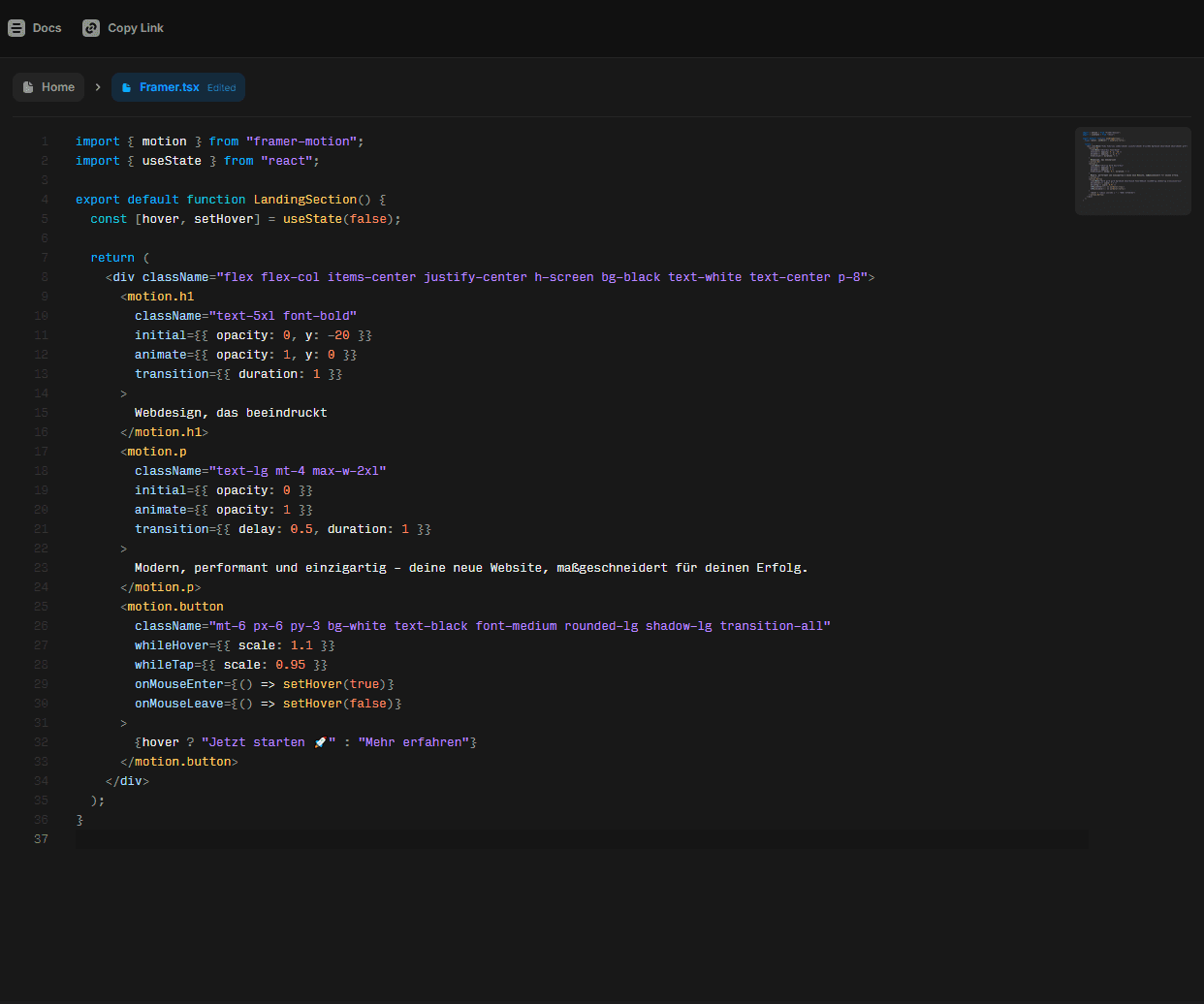Place cursor on empty line 37
1204x1004 pixels.
click(582, 839)
